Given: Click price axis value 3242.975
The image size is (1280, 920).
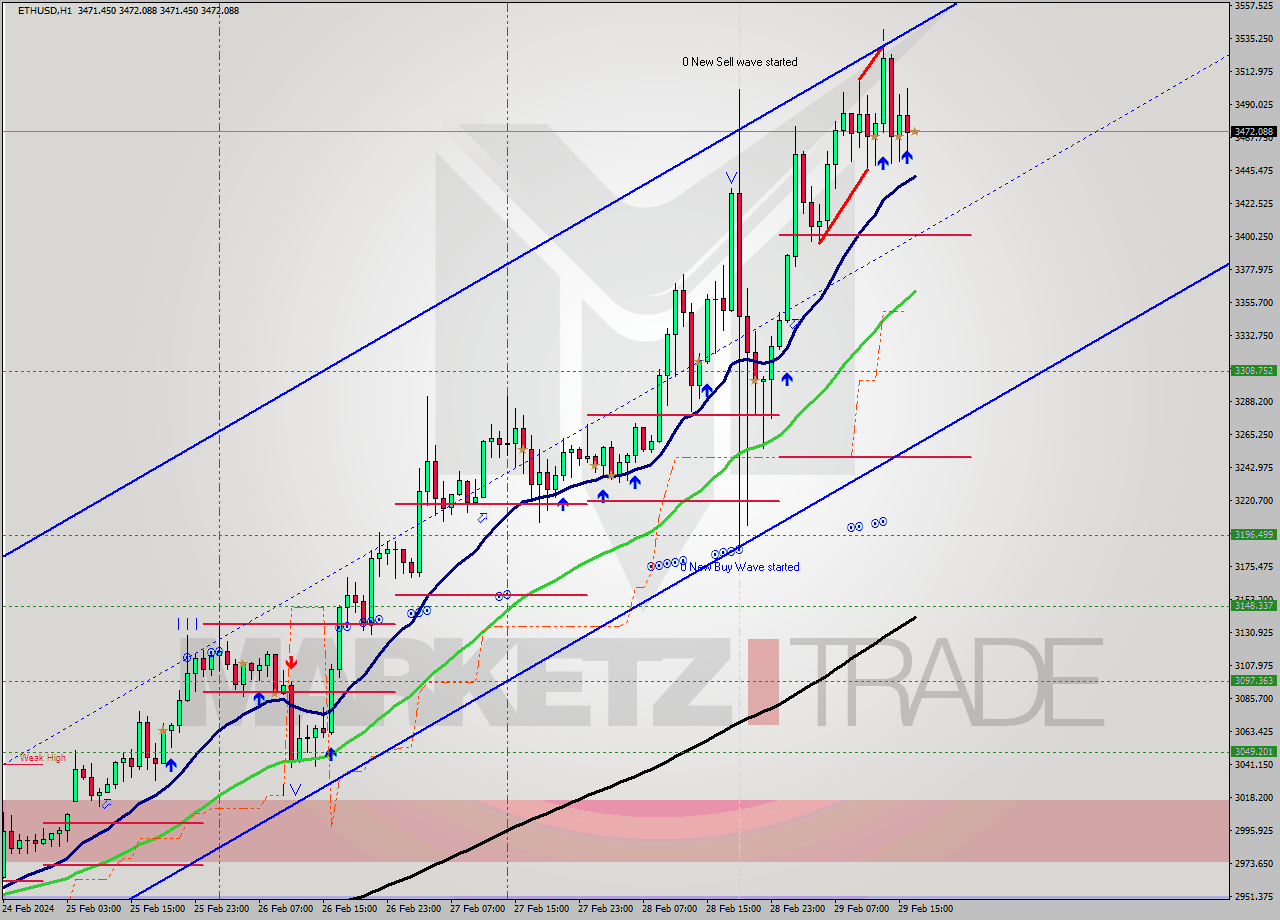Looking at the screenshot, I should click(x=1253, y=468).
